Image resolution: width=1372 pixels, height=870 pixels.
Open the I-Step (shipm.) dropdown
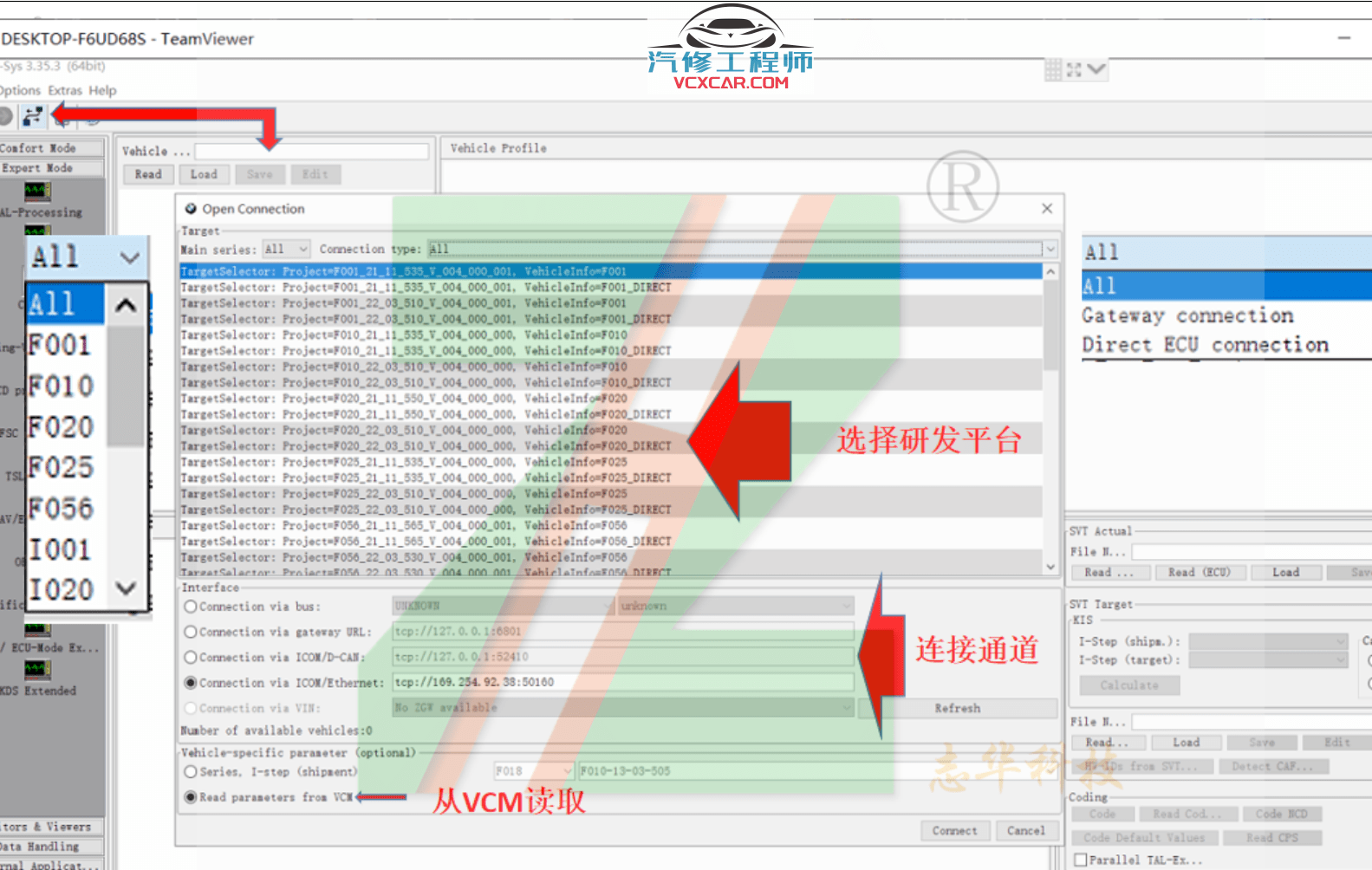1268,641
